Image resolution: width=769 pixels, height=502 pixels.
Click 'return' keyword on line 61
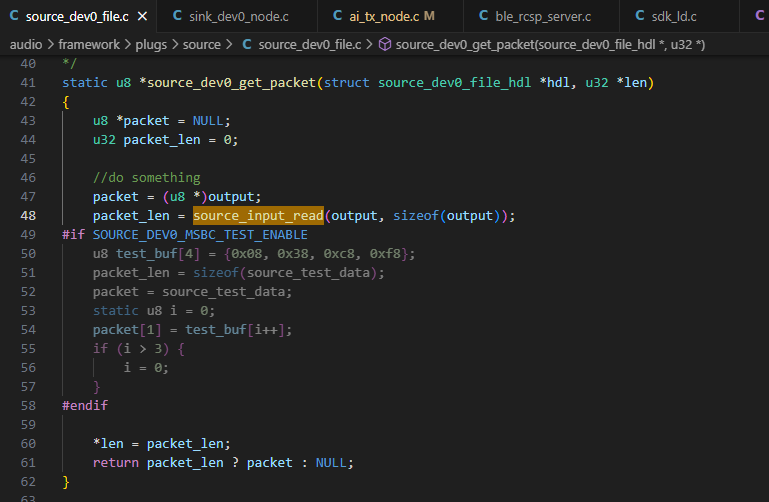click(116, 463)
